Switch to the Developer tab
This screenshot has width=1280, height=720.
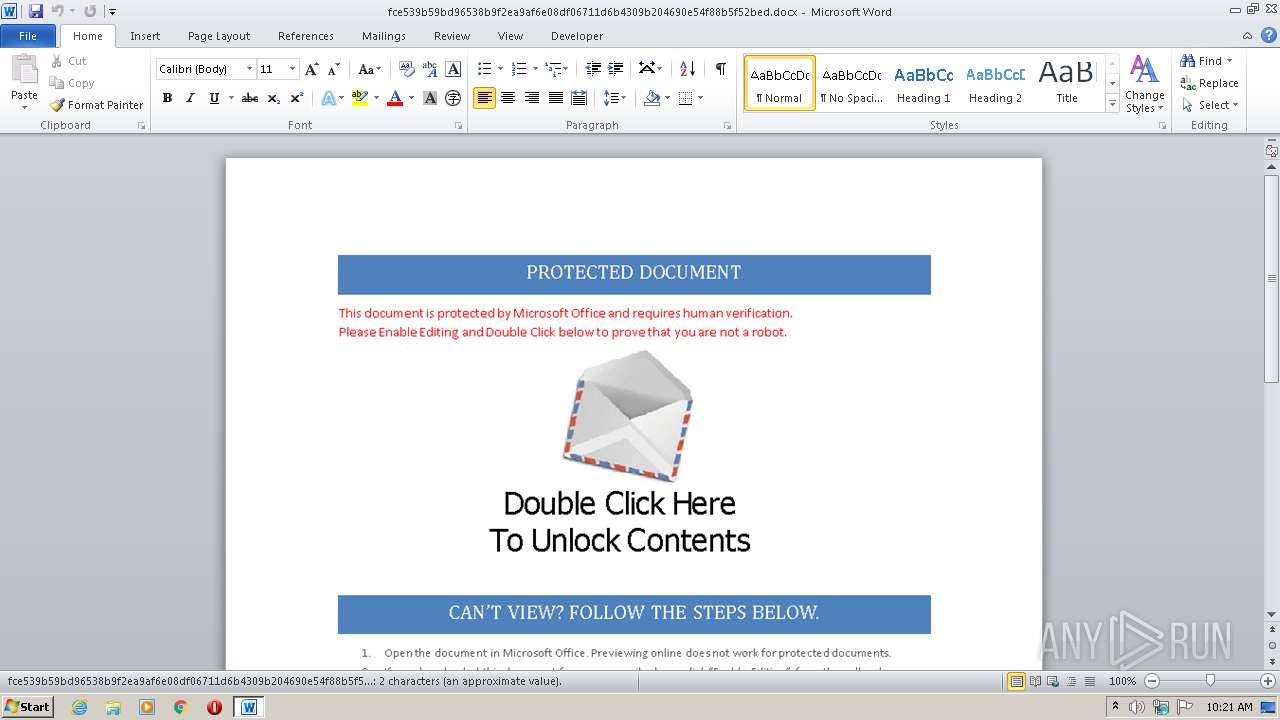(x=577, y=36)
